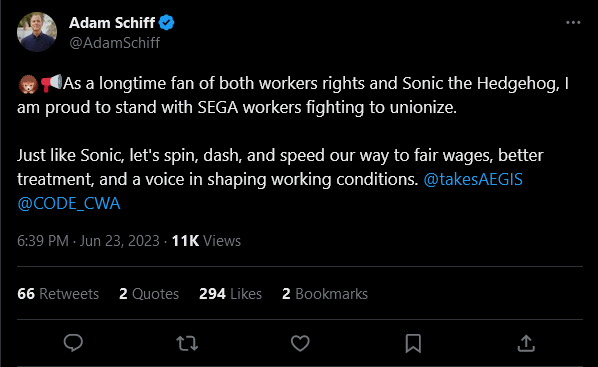598x367 pixels.
Task: View the 2 Quotes list
Action: 149,294
